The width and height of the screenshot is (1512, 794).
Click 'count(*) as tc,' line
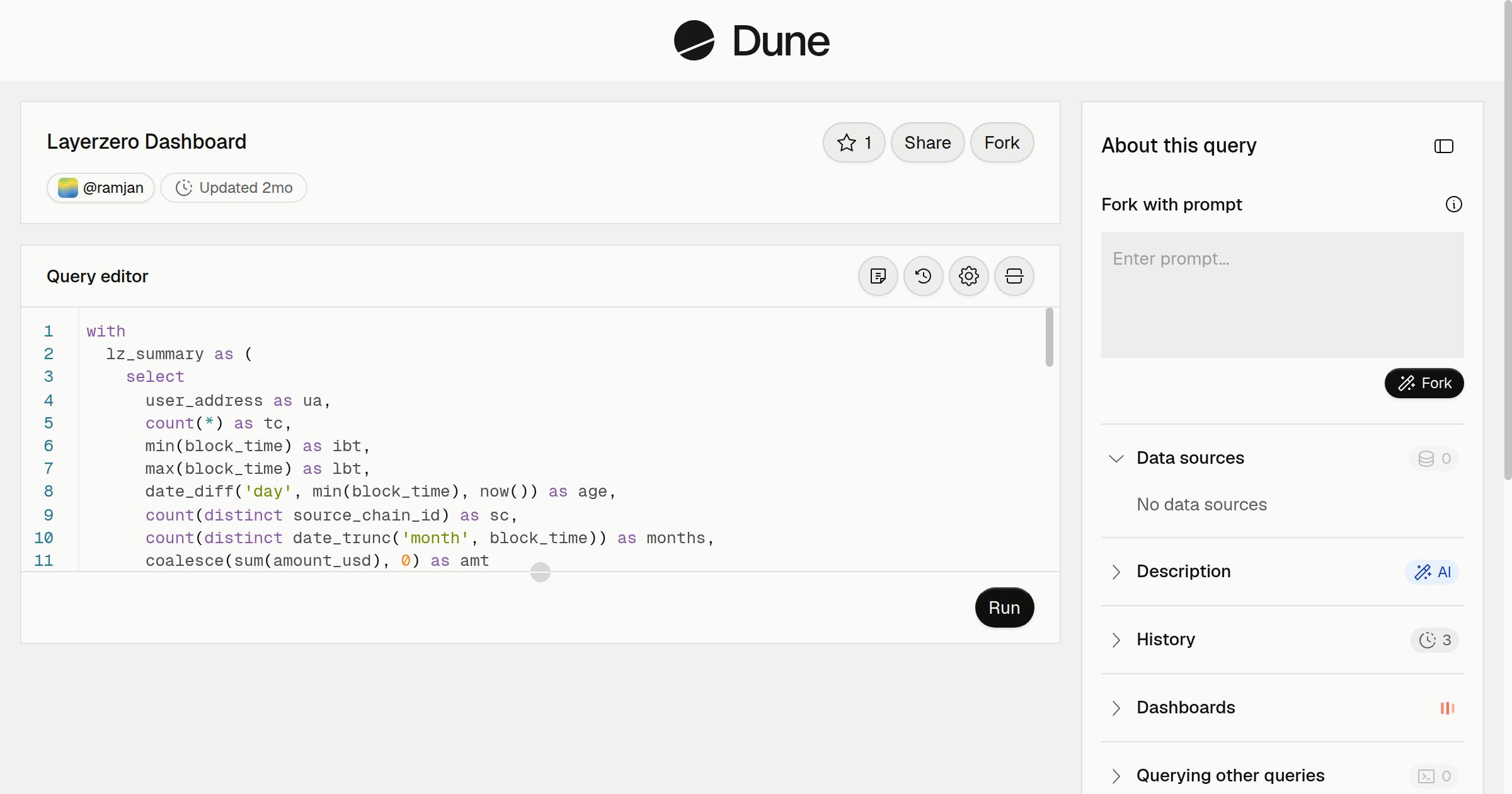tap(218, 423)
